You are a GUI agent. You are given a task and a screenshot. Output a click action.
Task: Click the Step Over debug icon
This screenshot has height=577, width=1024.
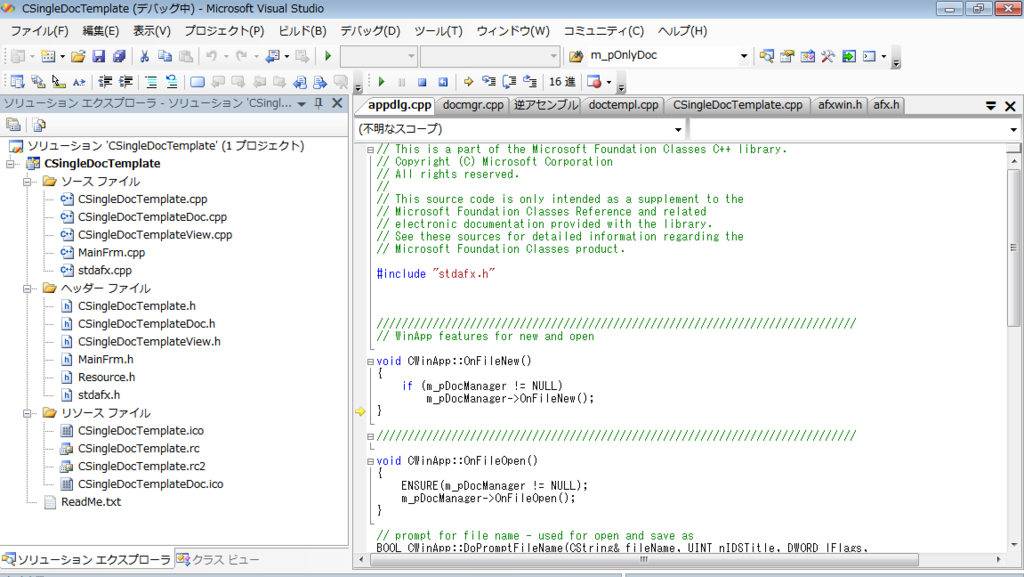509,82
